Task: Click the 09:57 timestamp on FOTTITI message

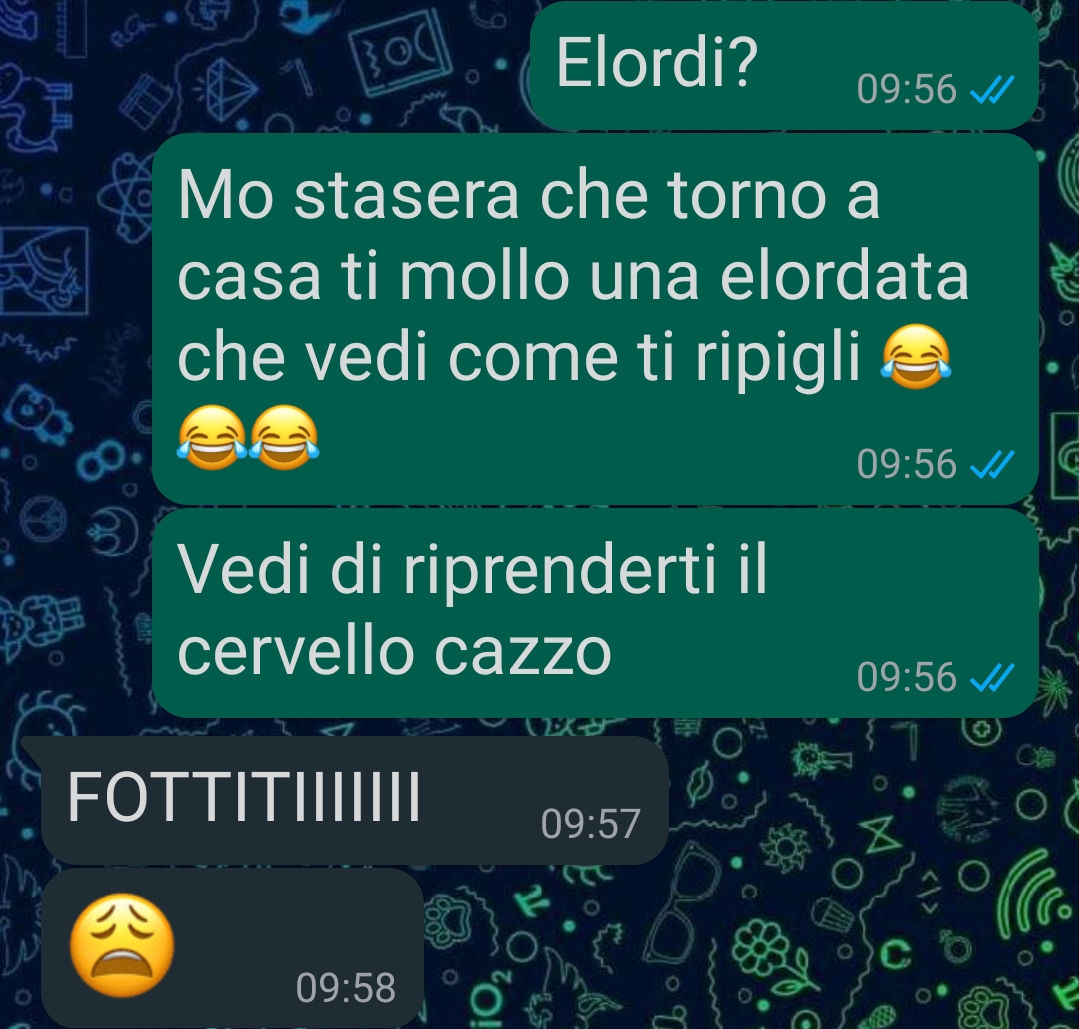Action: pyautogui.click(x=590, y=824)
